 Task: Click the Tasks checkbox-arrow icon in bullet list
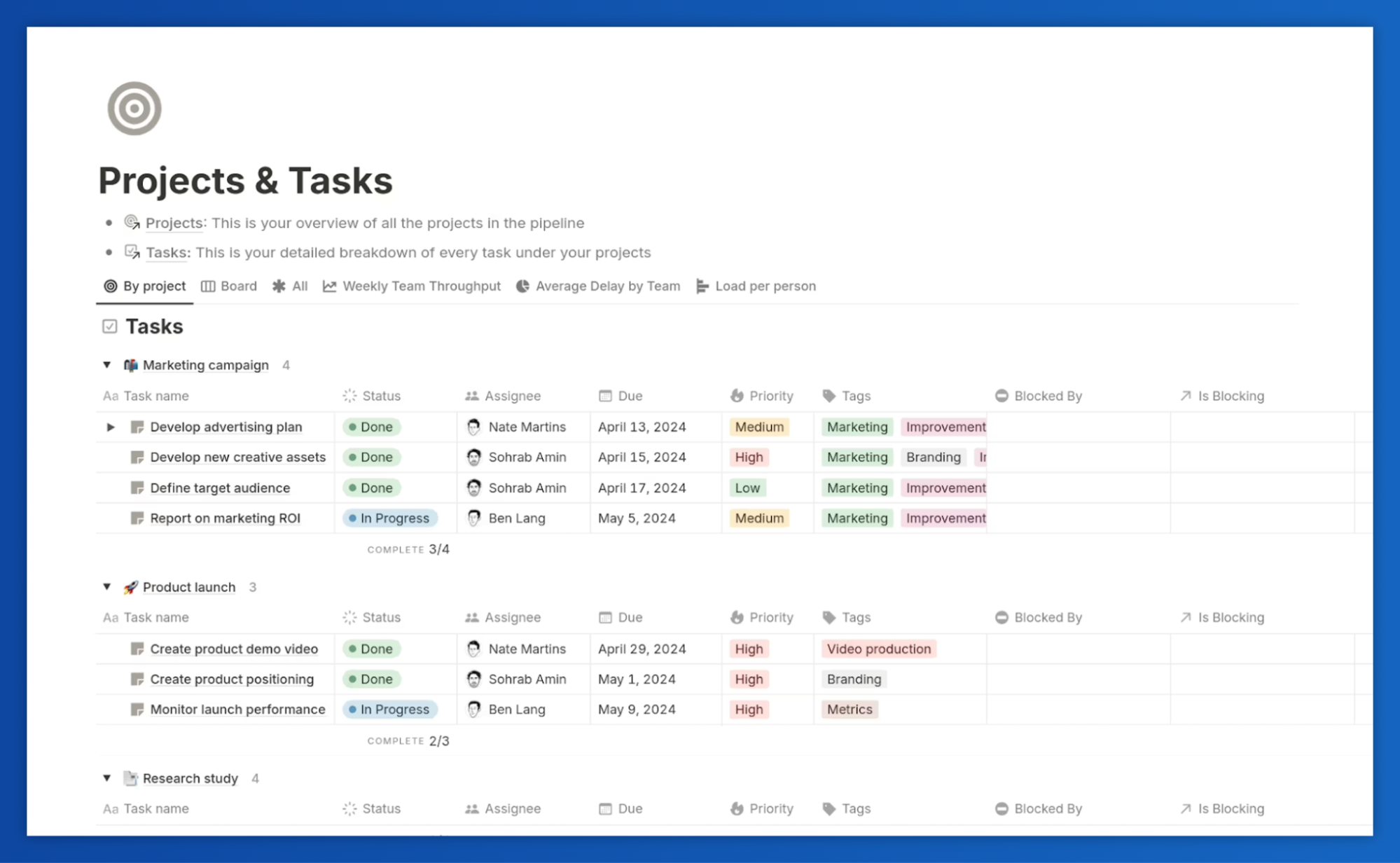click(x=132, y=251)
